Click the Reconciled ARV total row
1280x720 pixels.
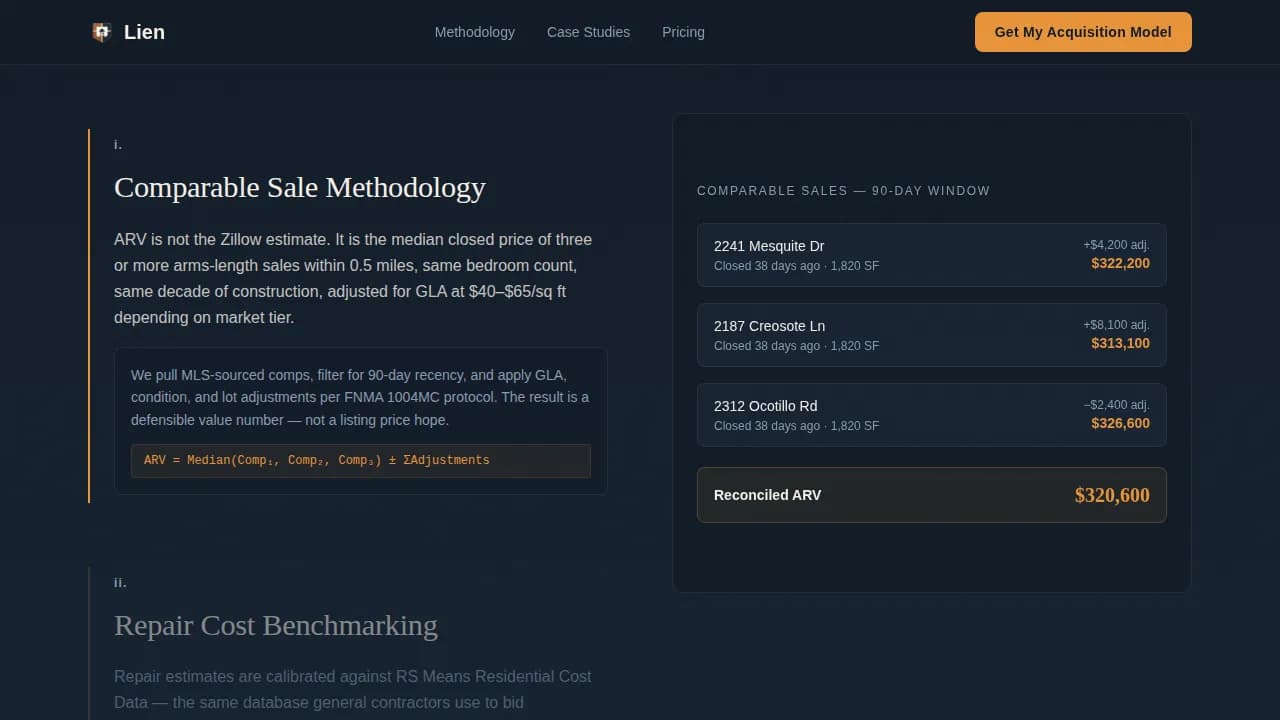point(932,495)
